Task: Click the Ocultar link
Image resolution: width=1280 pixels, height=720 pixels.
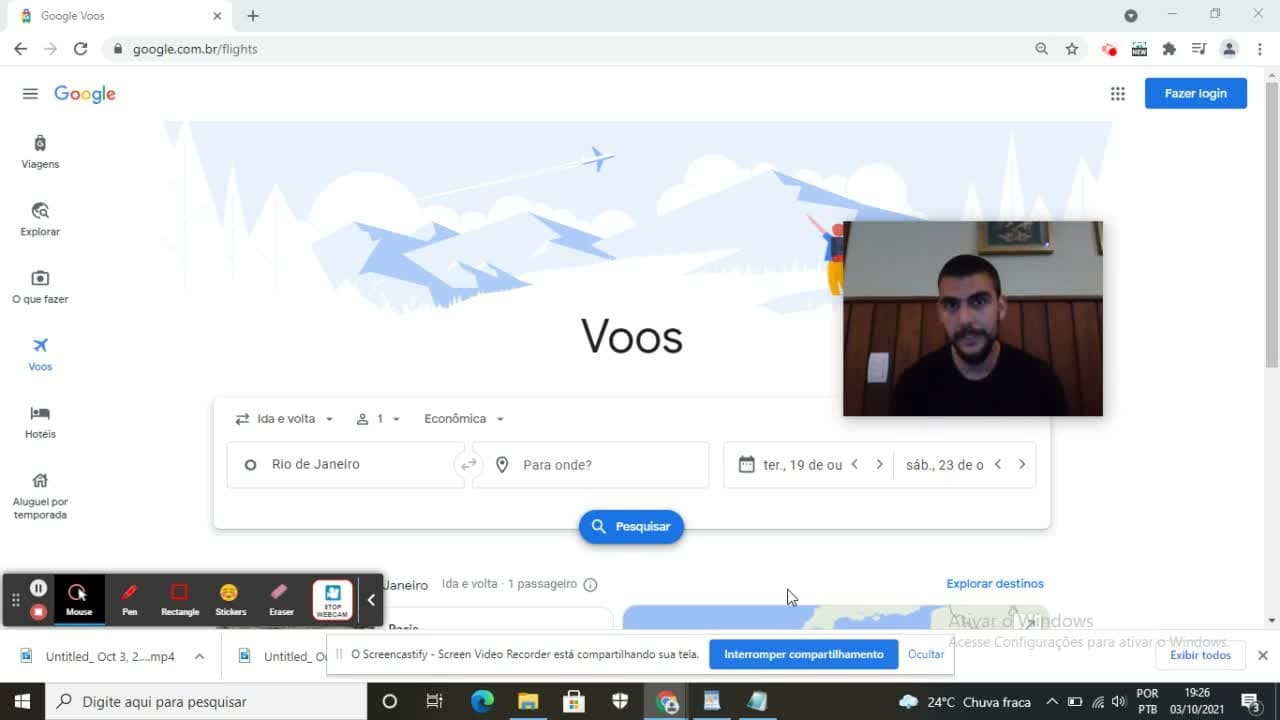Action: tap(926, 655)
